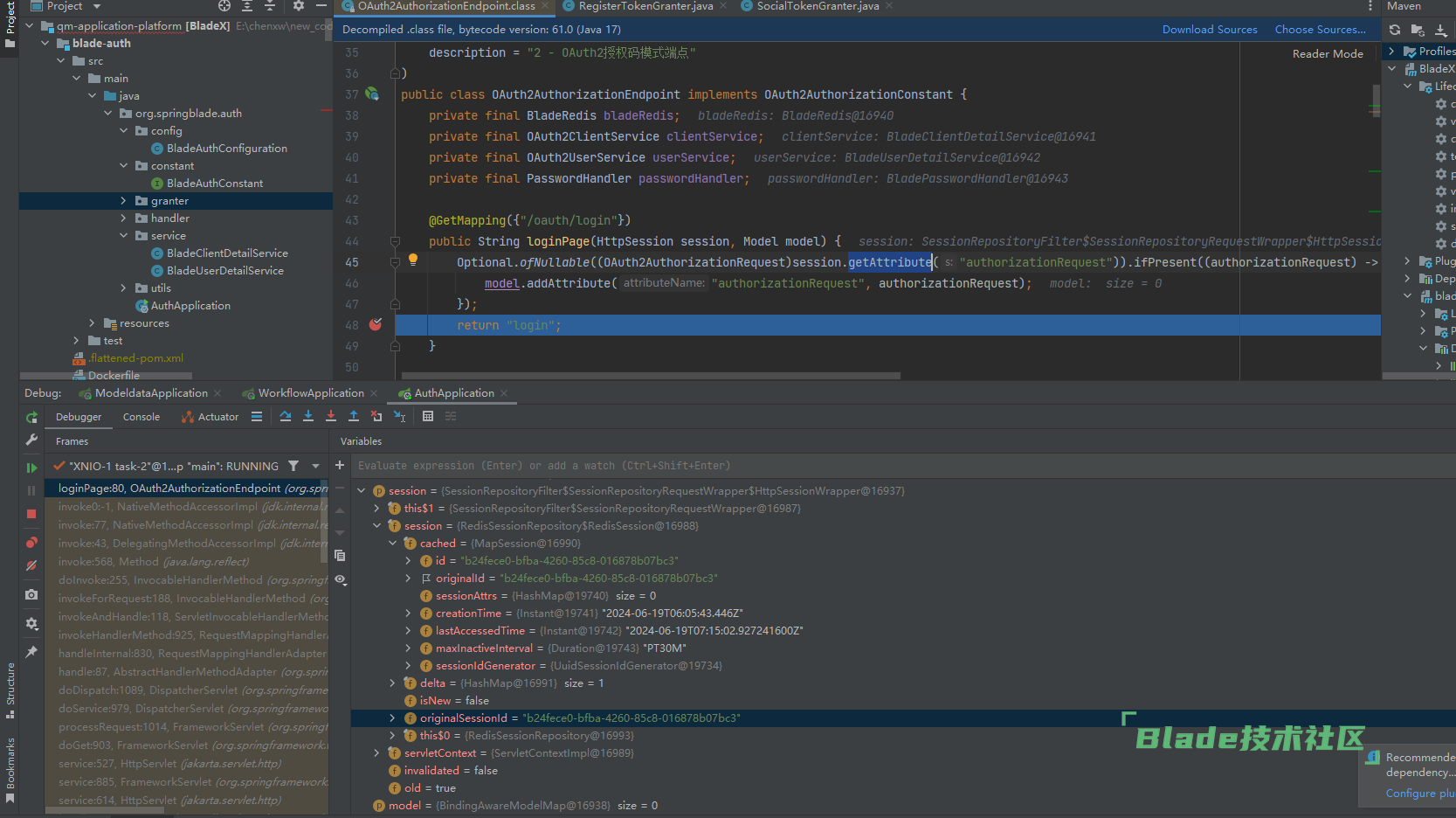Image resolution: width=1456 pixels, height=818 pixels.
Task: Collapse all in Project panel
Action: coord(270,6)
